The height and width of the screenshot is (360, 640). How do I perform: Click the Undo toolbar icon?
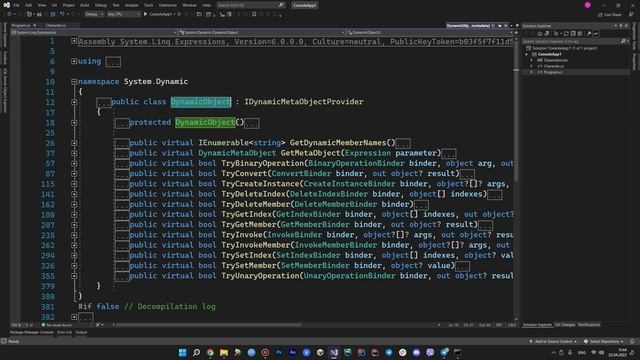[62, 14]
